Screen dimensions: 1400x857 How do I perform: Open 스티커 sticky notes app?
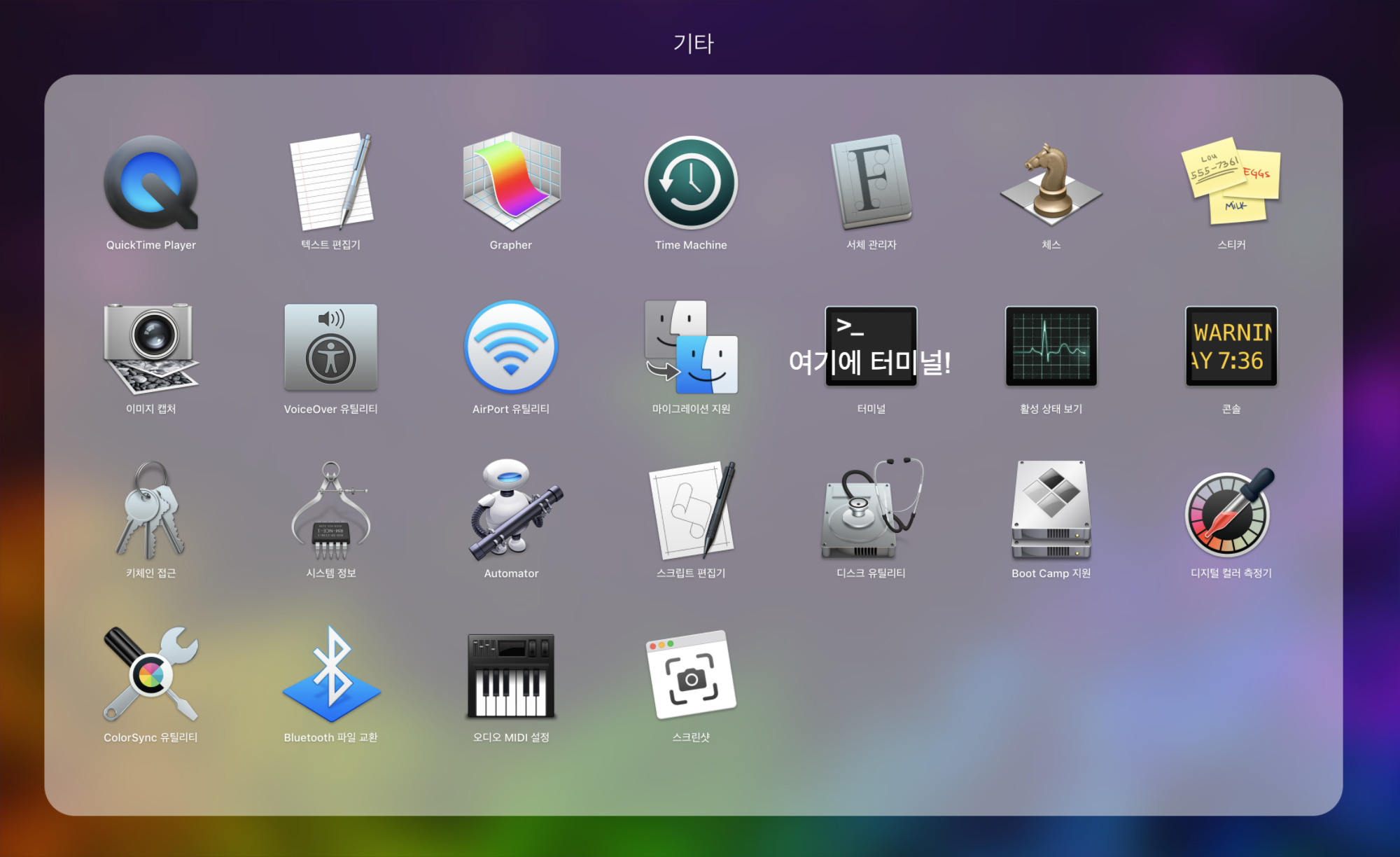coord(1231,182)
